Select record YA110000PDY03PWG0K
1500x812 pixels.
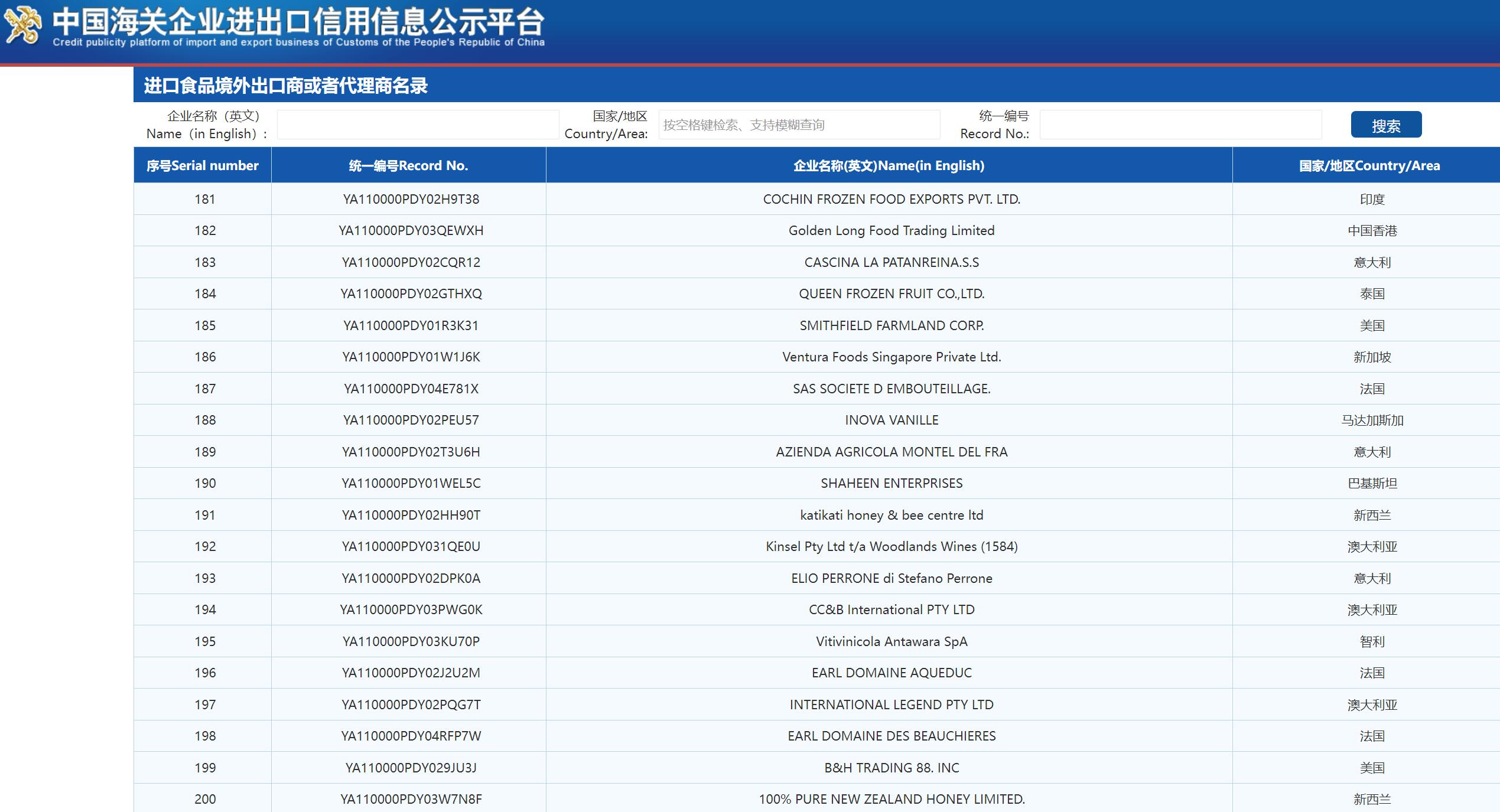tap(411, 609)
